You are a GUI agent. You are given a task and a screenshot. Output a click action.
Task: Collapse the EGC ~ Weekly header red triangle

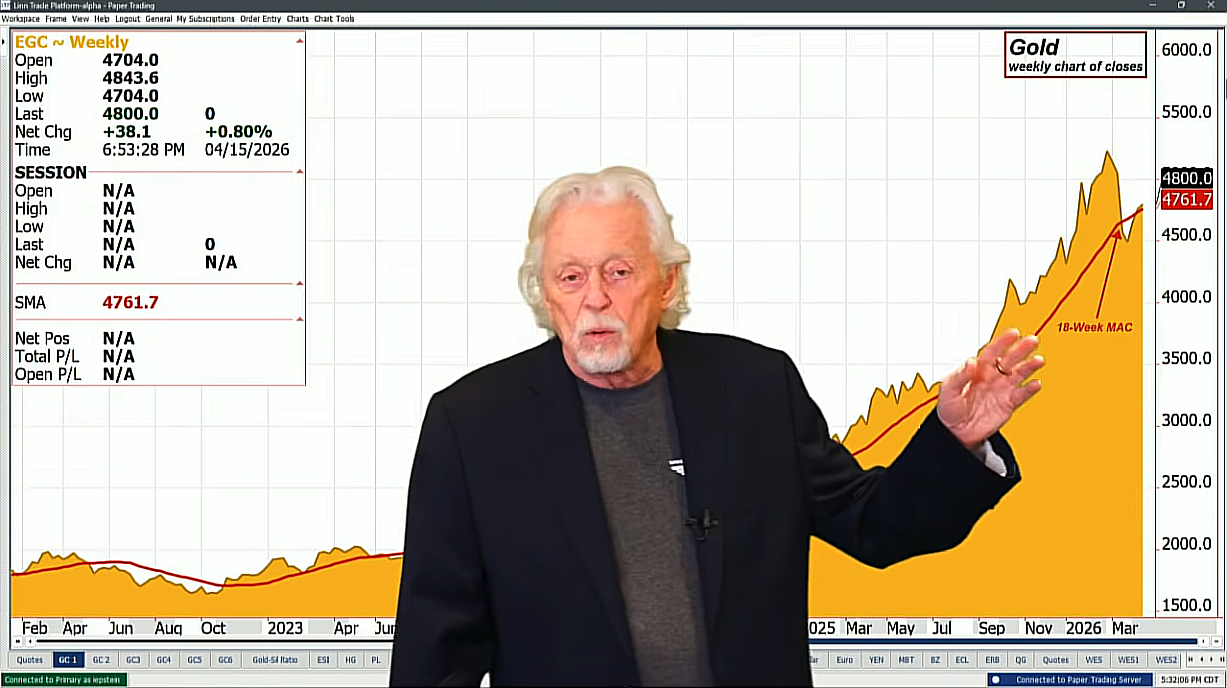click(299, 41)
